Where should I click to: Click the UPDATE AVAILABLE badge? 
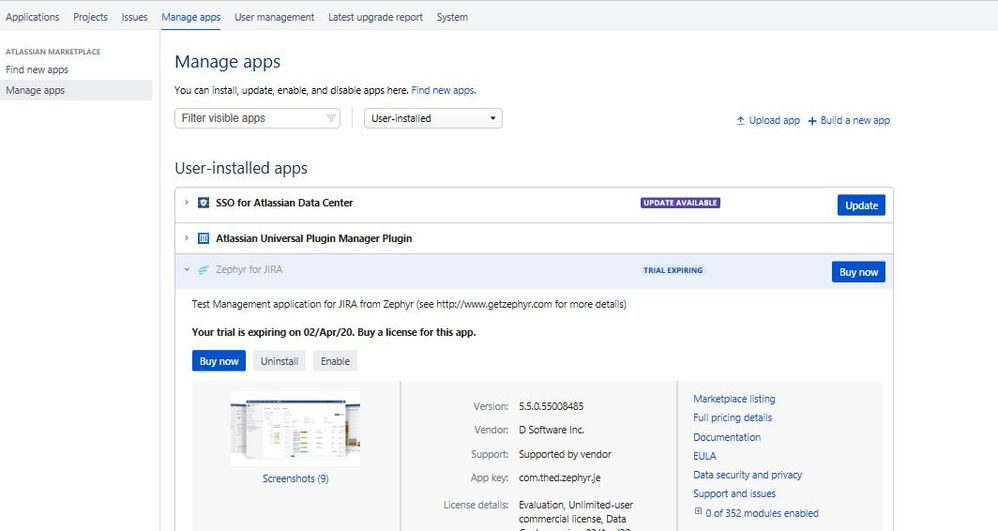click(680, 203)
